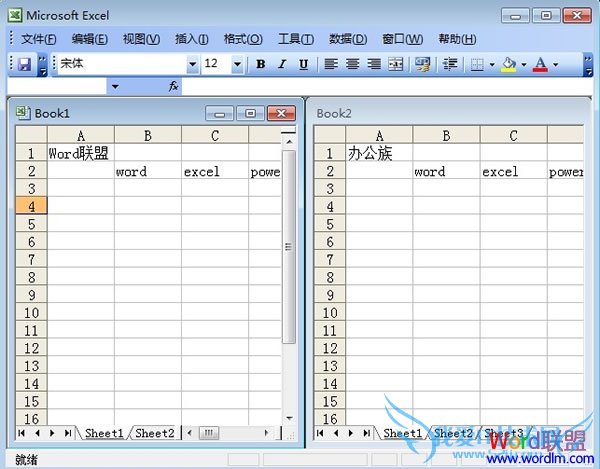Select Sheet1 tab in Book1
The height and width of the screenshot is (469, 600).
click(x=104, y=433)
